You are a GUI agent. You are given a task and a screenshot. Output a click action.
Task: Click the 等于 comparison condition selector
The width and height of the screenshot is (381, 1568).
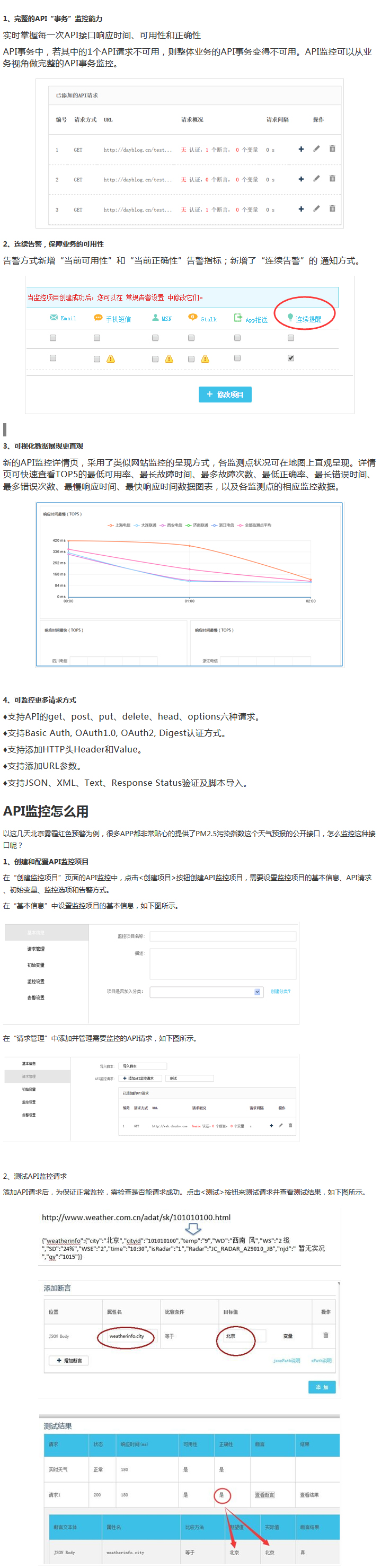170,1336
